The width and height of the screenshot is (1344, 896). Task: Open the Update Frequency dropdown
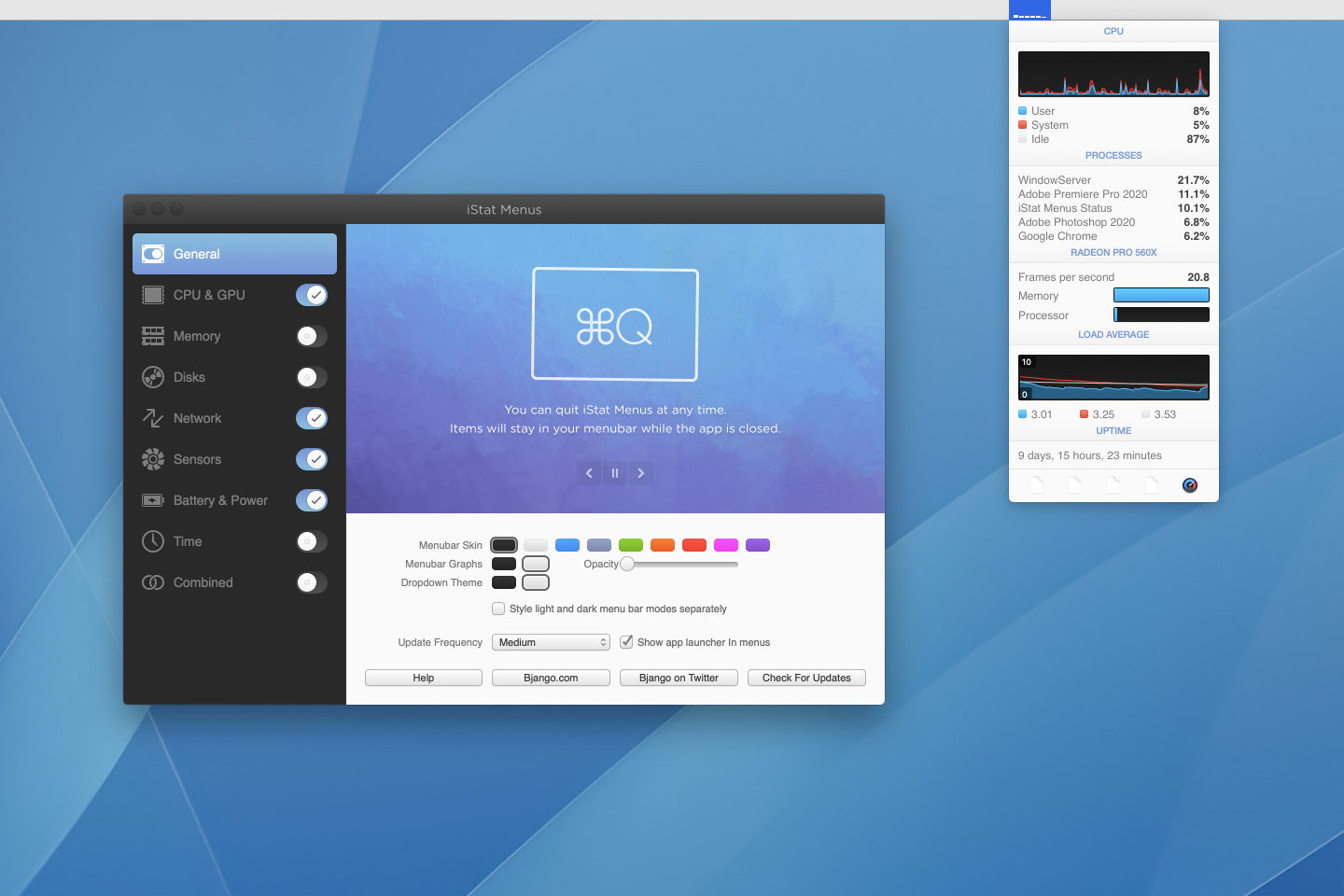[x=551, y=642]
